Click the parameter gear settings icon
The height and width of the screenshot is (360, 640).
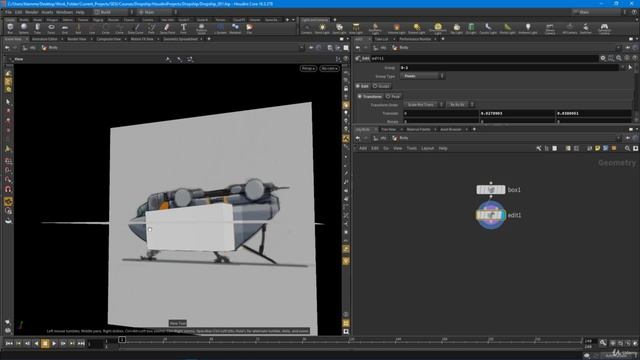coord(603,58)
